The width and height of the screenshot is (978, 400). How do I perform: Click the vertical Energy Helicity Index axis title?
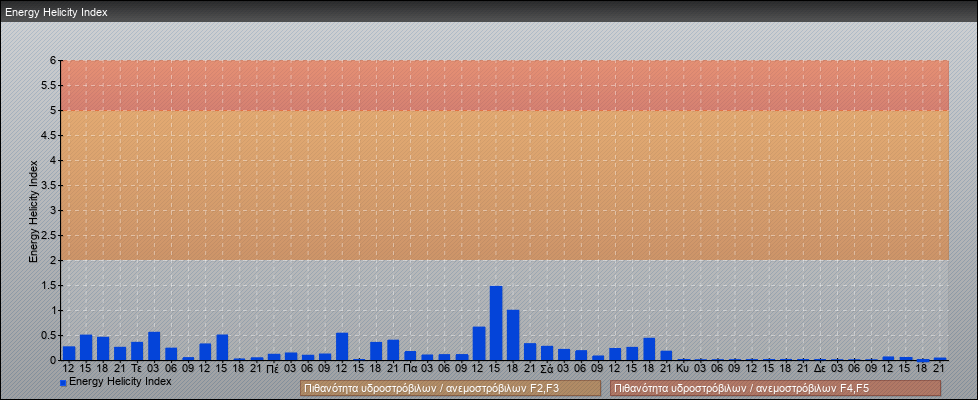point(34,211)
